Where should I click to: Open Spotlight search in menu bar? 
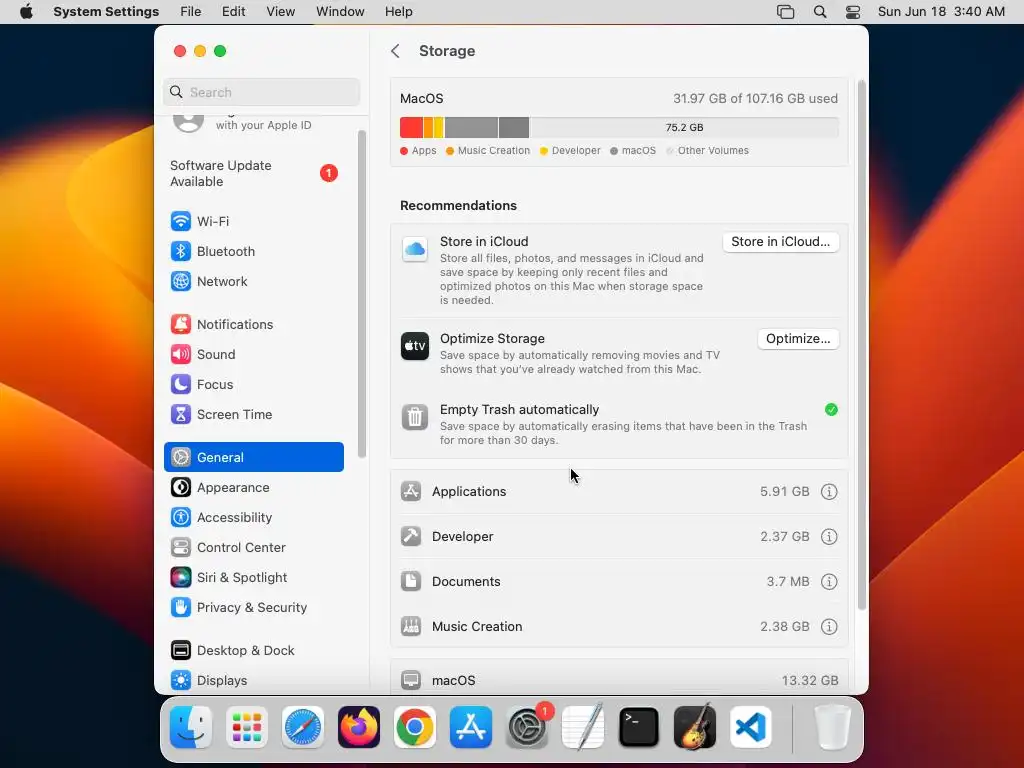coord(820,12)
